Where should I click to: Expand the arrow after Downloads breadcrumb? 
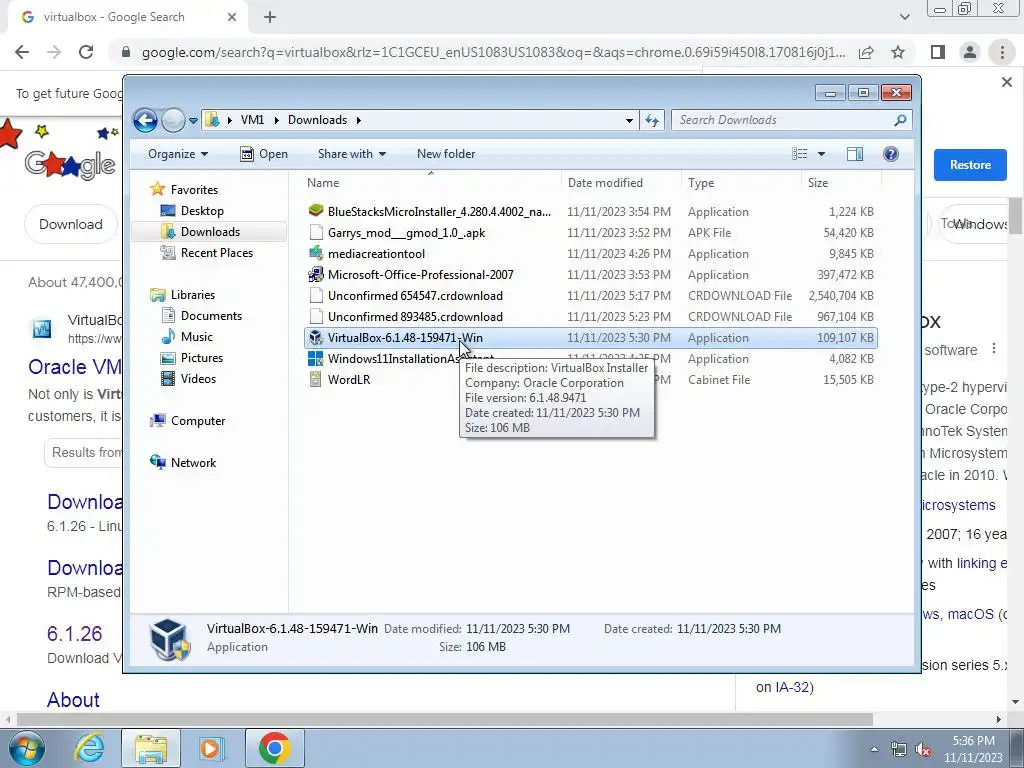[x=359, y=120]
